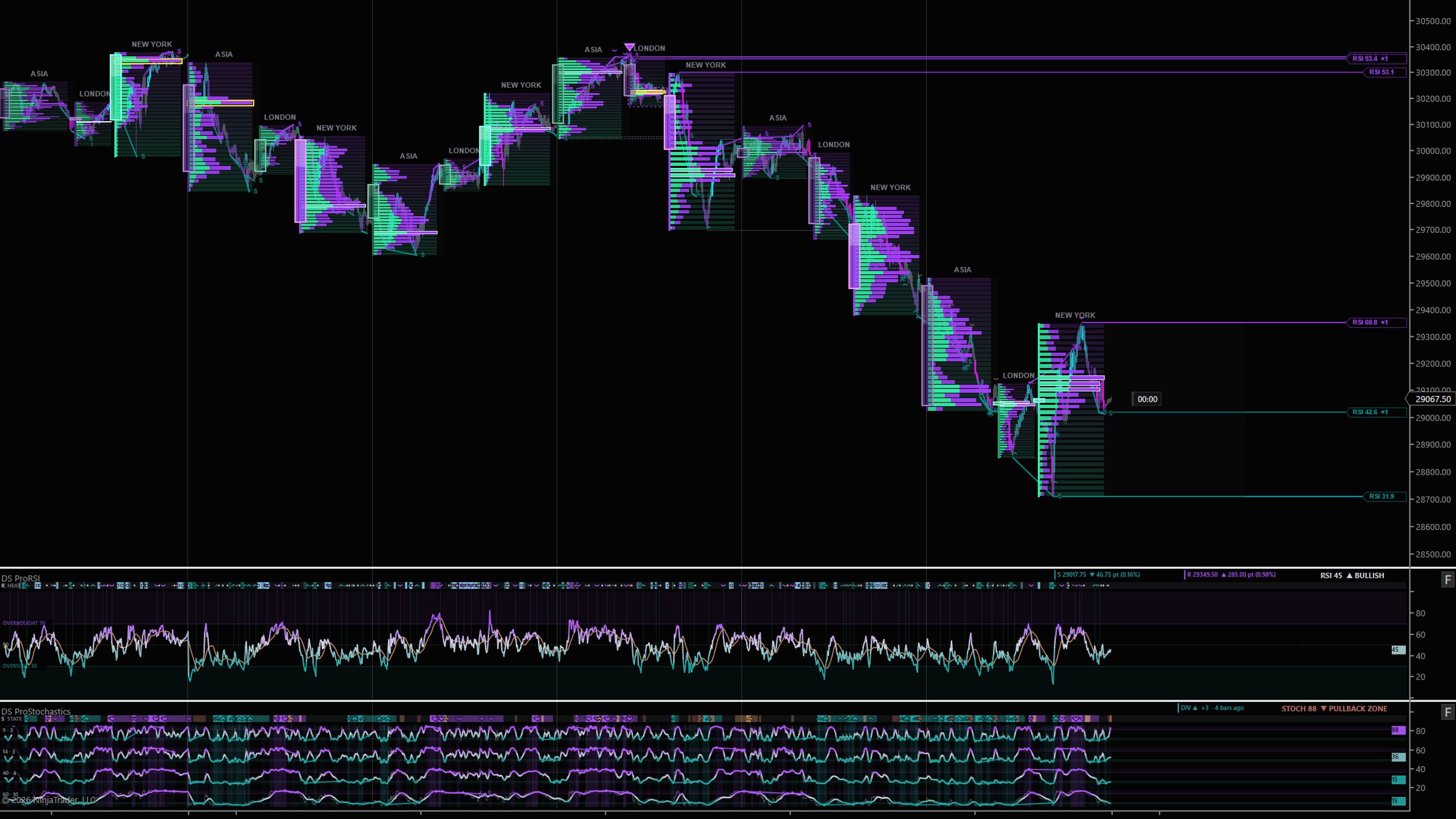This screenshot has width=1456, height=819.
Task: Click the RSI 53.4 ×1 level tag
Action: pyautogui.click(x=1376, y=59)
